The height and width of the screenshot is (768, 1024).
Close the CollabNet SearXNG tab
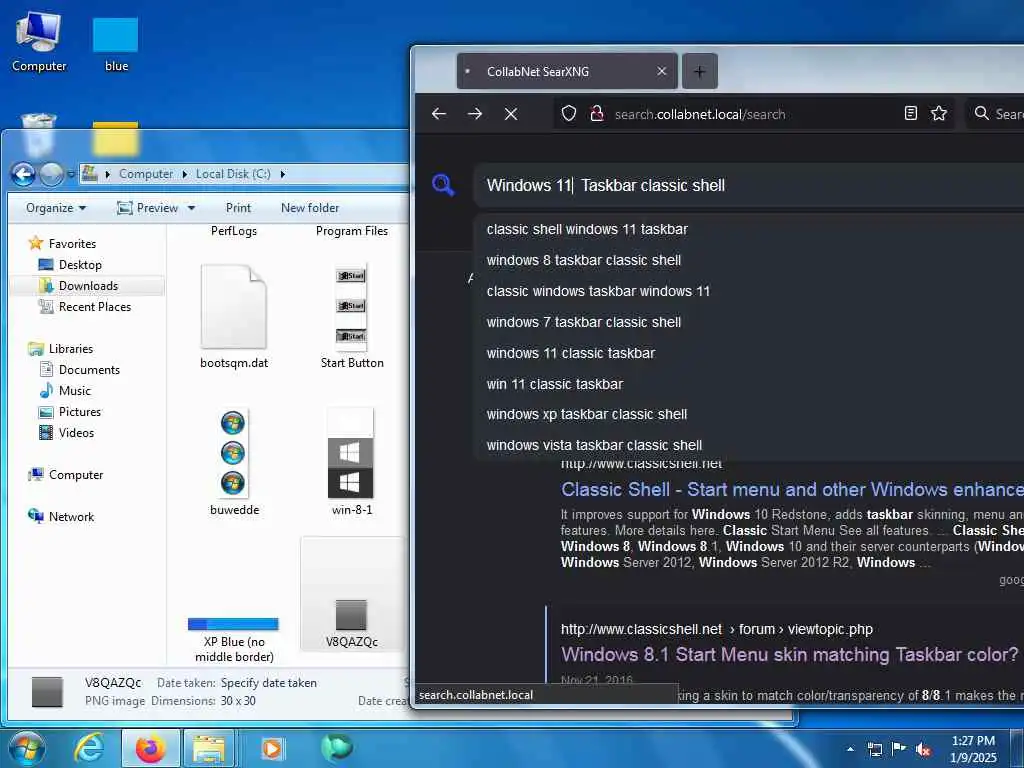click(x=662, y=71)
